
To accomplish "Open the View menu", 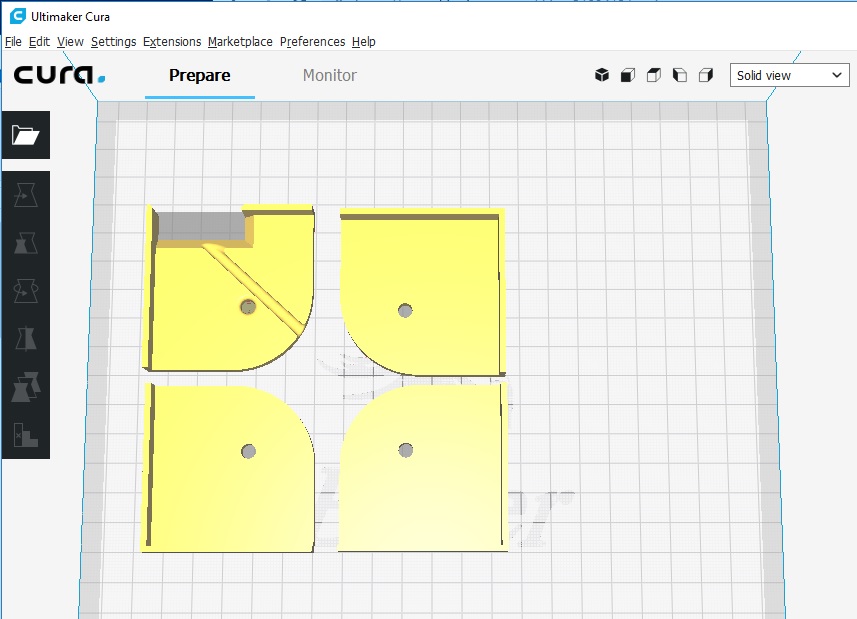I will 71,42.
